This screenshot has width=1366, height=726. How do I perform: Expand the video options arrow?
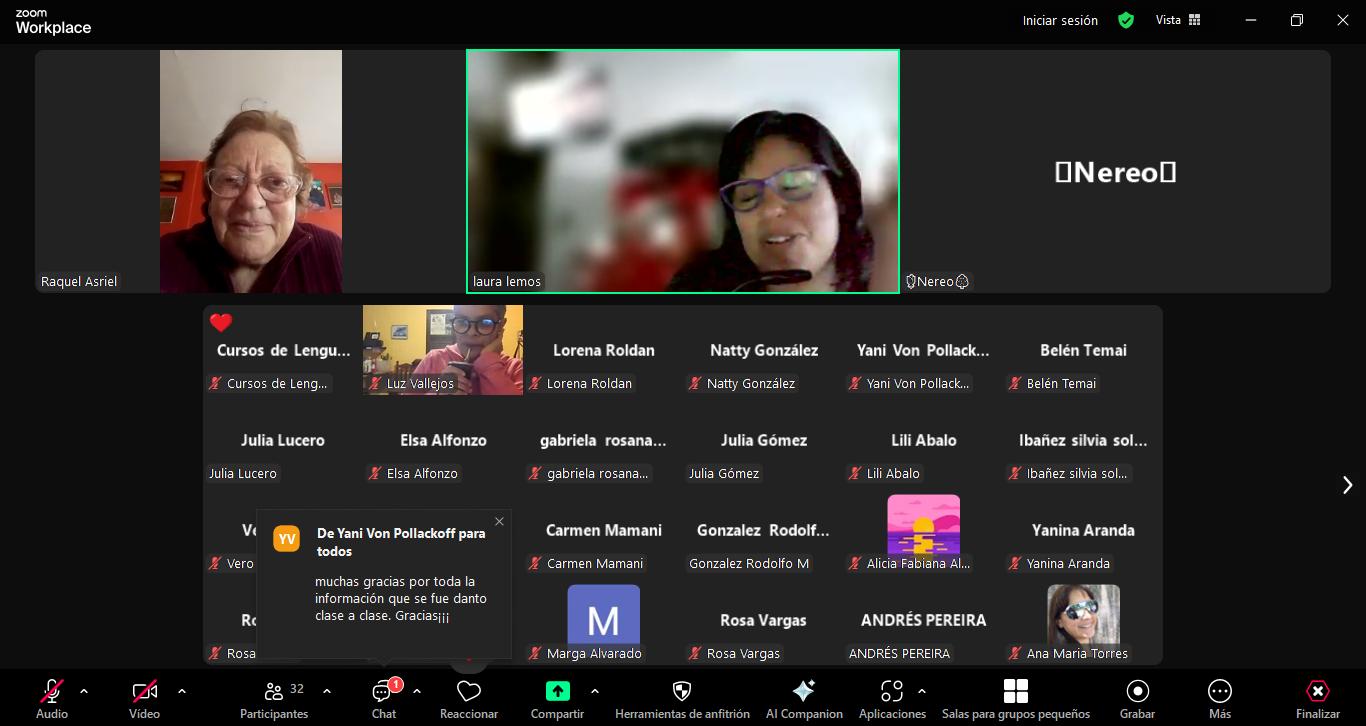tap(182, 691)
